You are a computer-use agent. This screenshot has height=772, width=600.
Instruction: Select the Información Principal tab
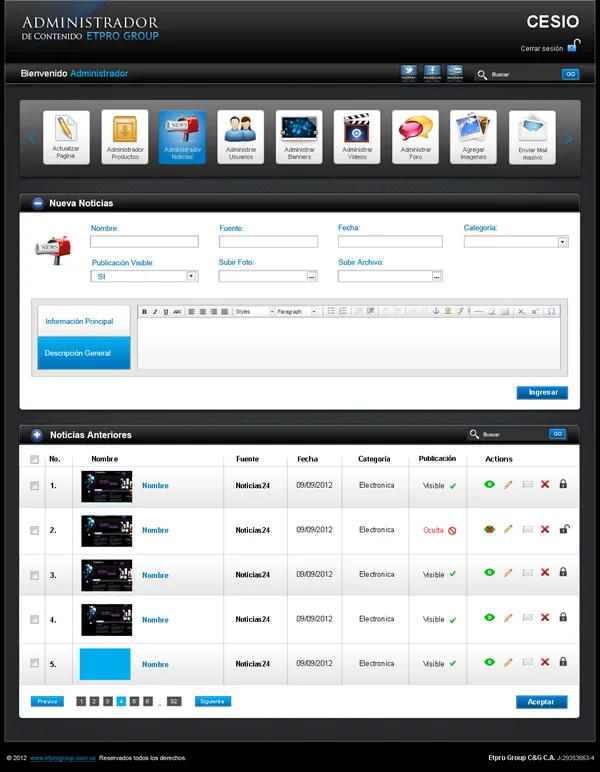pyautogui.click(x=84, y=321)
